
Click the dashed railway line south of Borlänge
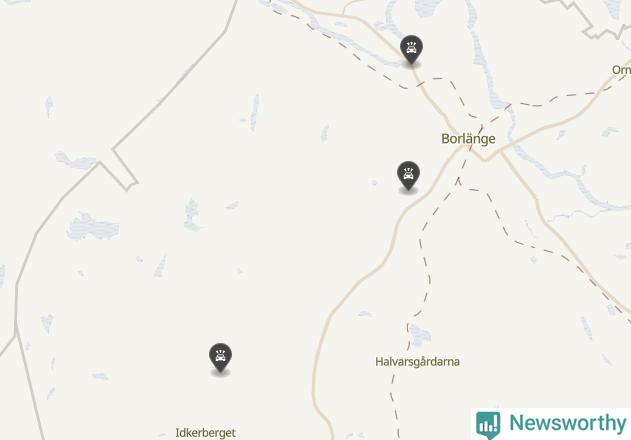click(x=426, y=262)
